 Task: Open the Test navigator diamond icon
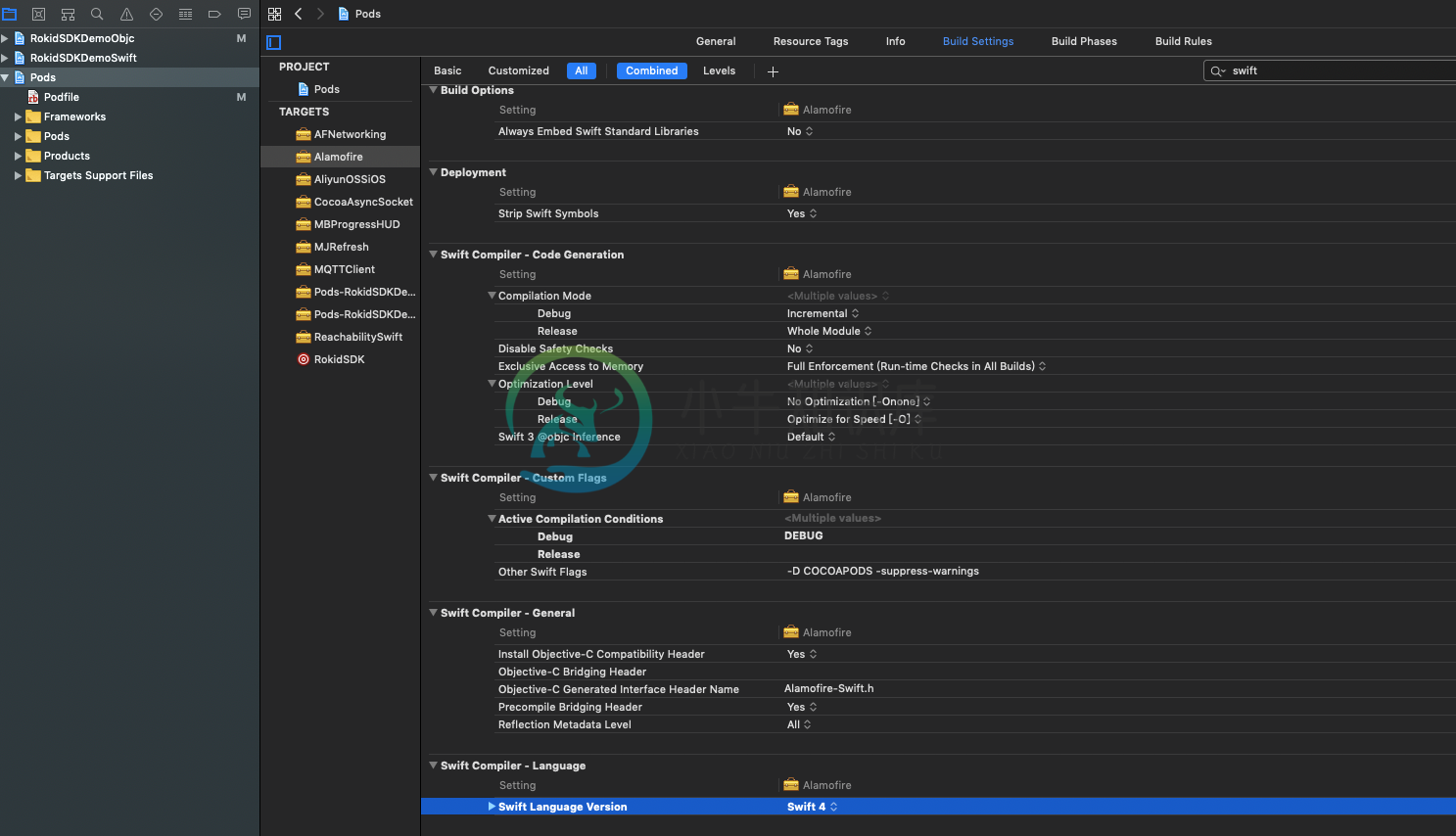(x=156, y=14)
